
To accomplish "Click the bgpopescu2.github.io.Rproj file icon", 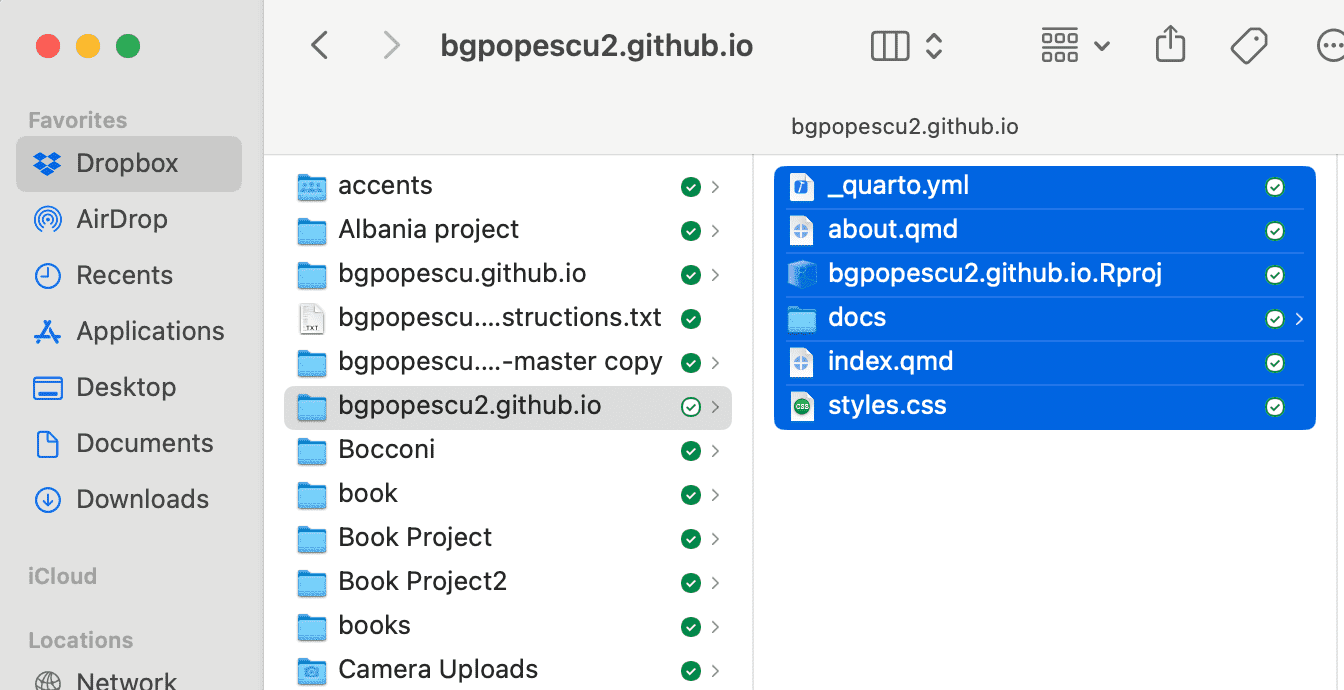I will click(x=802, y=274).
